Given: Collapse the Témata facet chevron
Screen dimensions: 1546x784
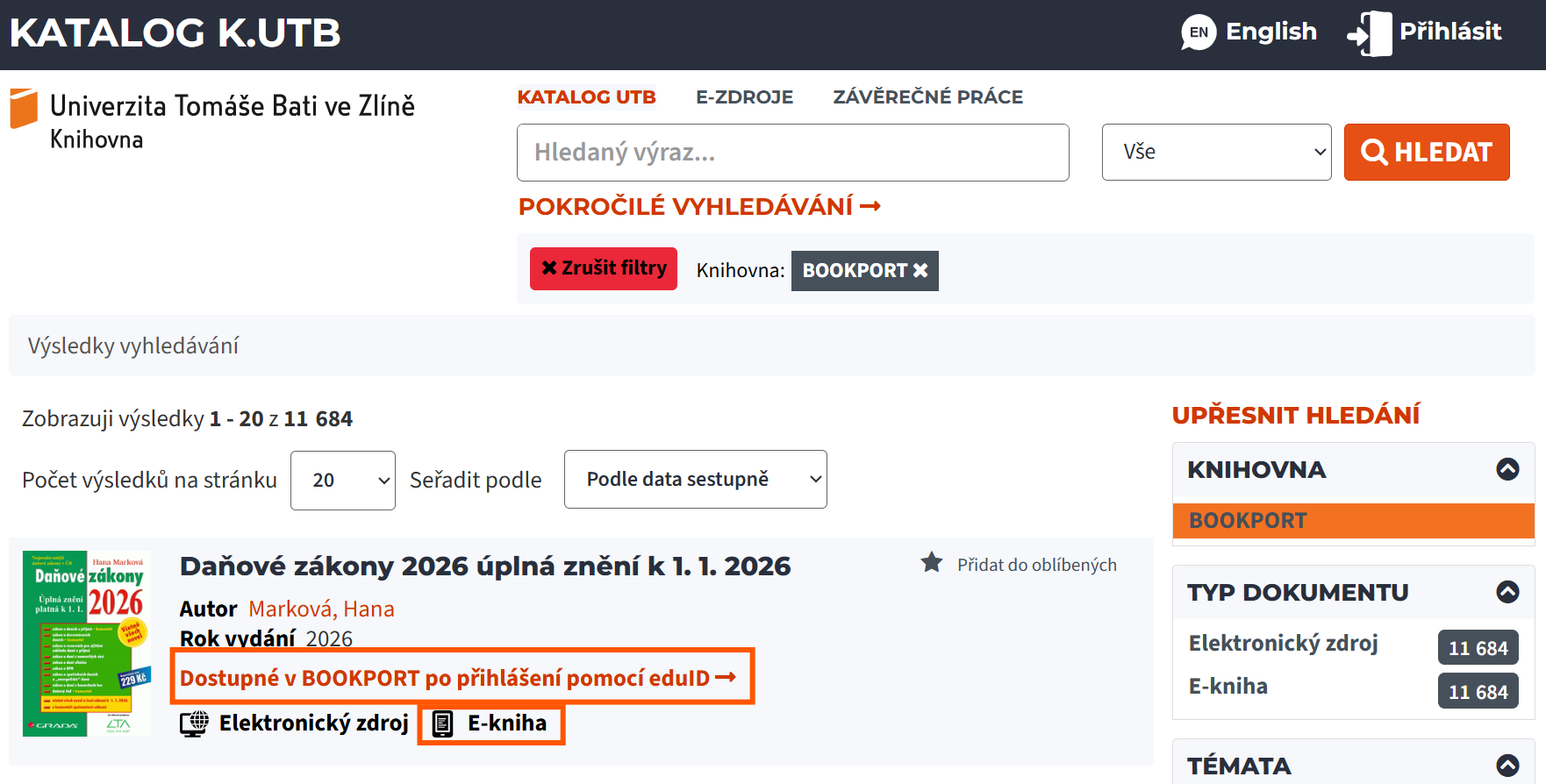Looking at the screenshot, I should (1507, 766).
